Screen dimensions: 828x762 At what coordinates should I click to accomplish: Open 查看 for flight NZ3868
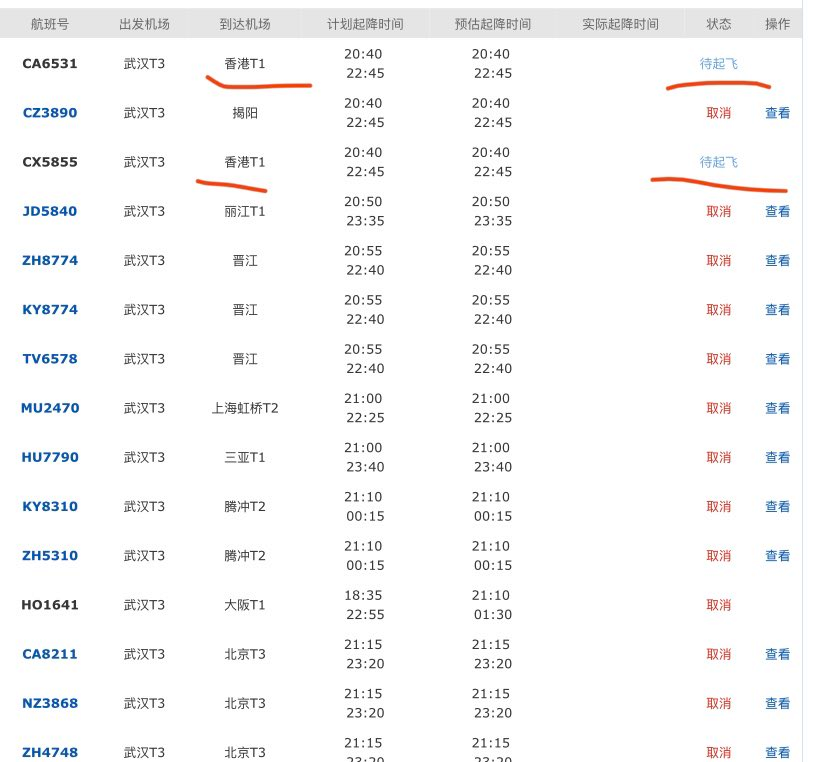click(777, 703)
